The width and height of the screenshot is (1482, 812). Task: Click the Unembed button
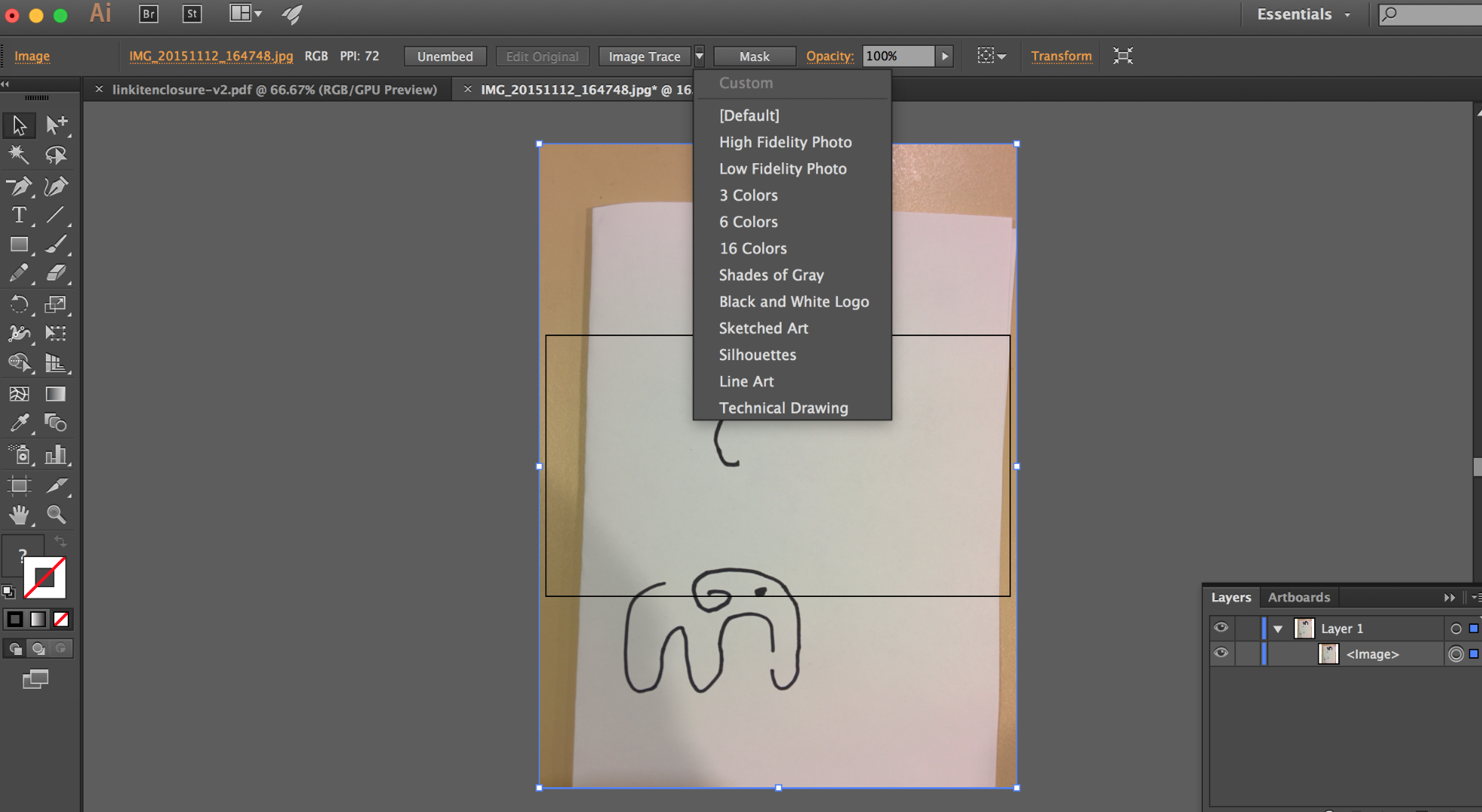pos(445,56)
